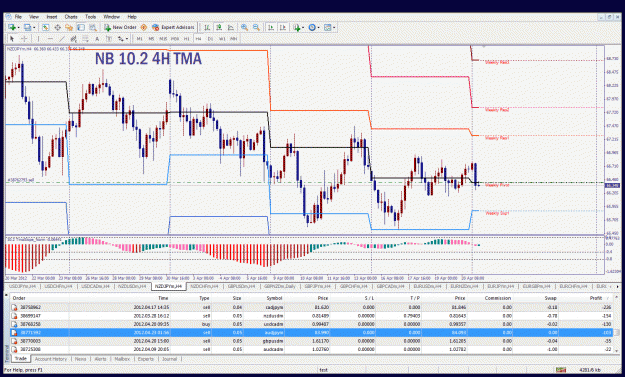Viewport: 625px width, 377px height.
Task: Select the Arrows drawing tool
Action: pos(120,39)
